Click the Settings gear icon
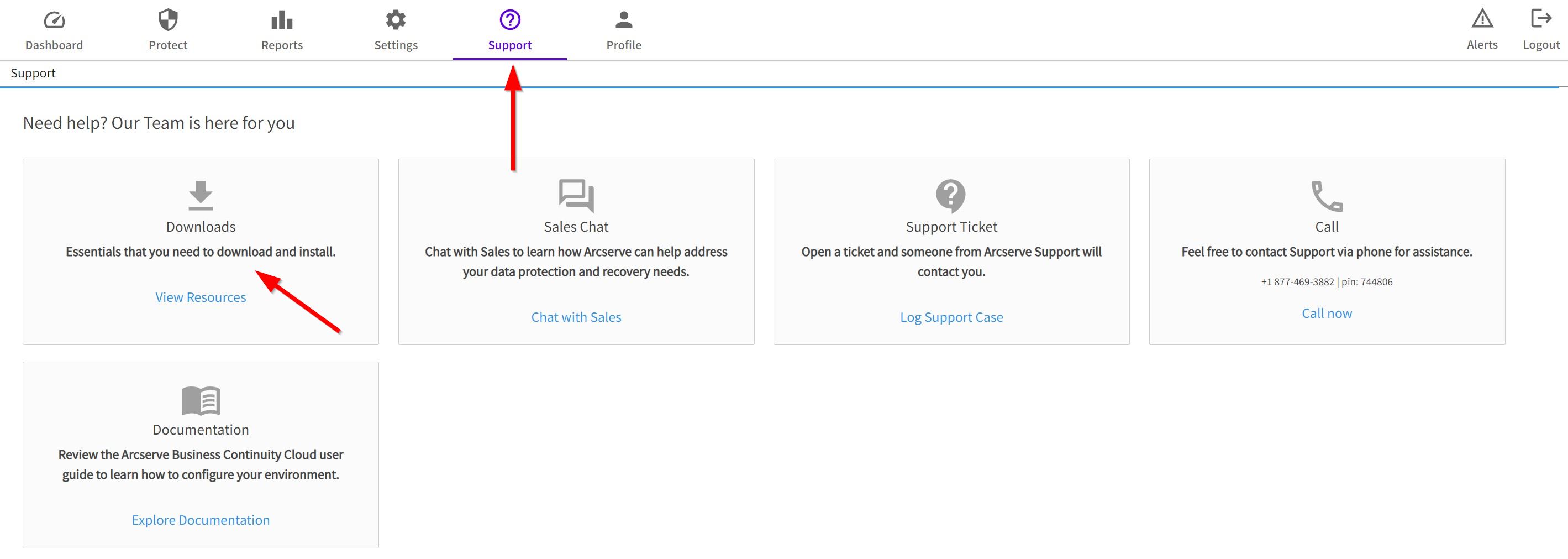Screen dimensions: 1568x559 (396, 19)
